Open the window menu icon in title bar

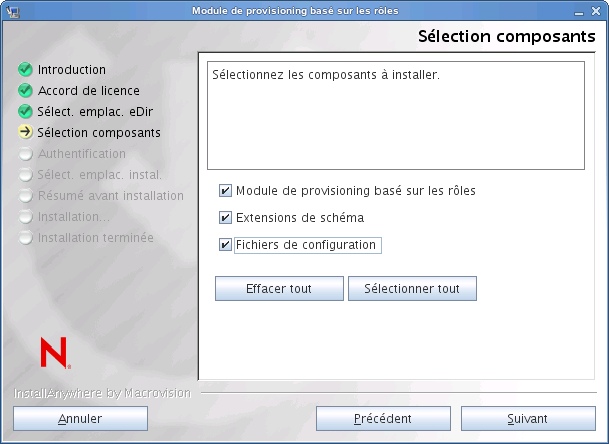11,11
